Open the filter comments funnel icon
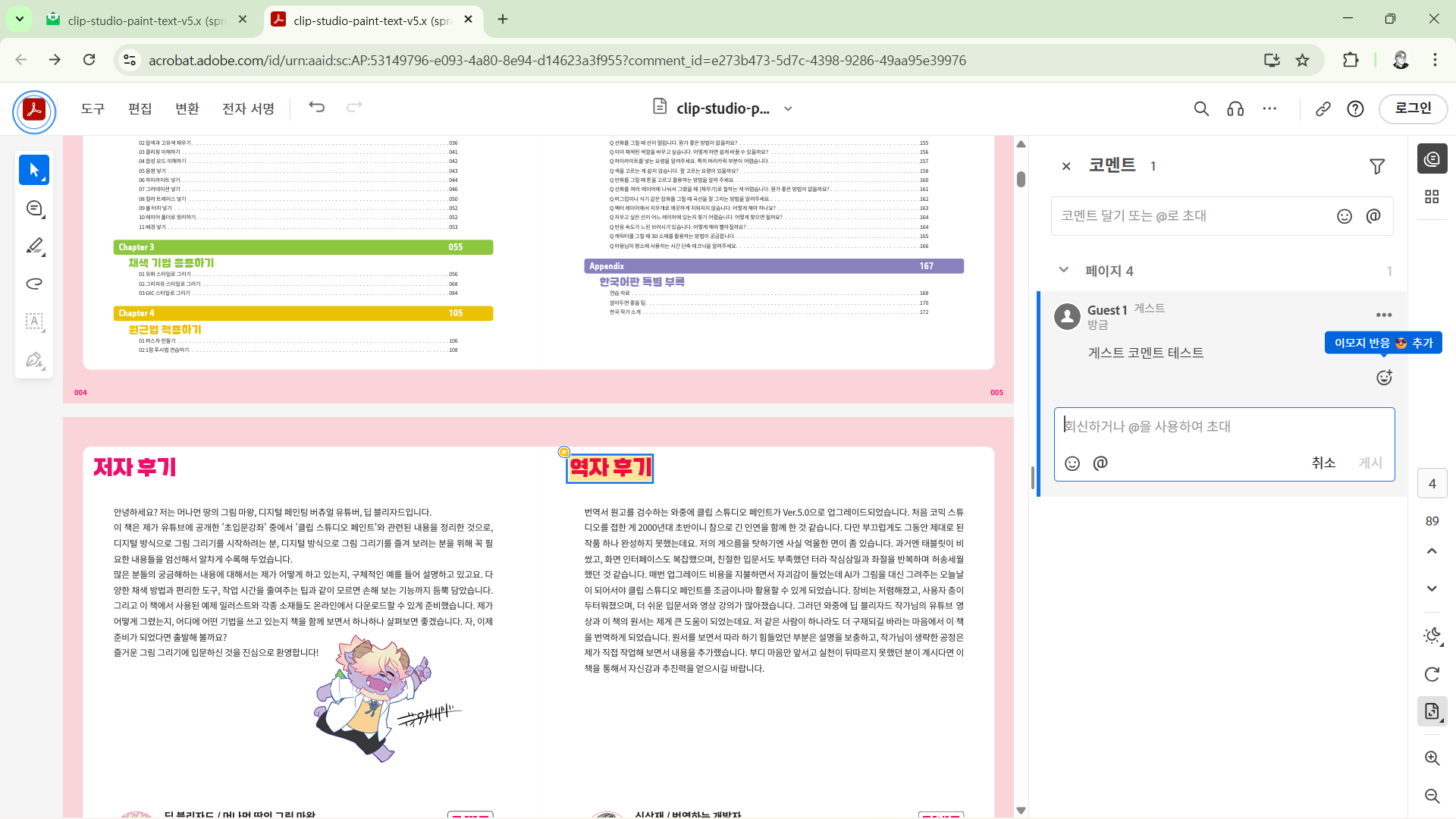1456x819 pixels. pos(1377,167)
